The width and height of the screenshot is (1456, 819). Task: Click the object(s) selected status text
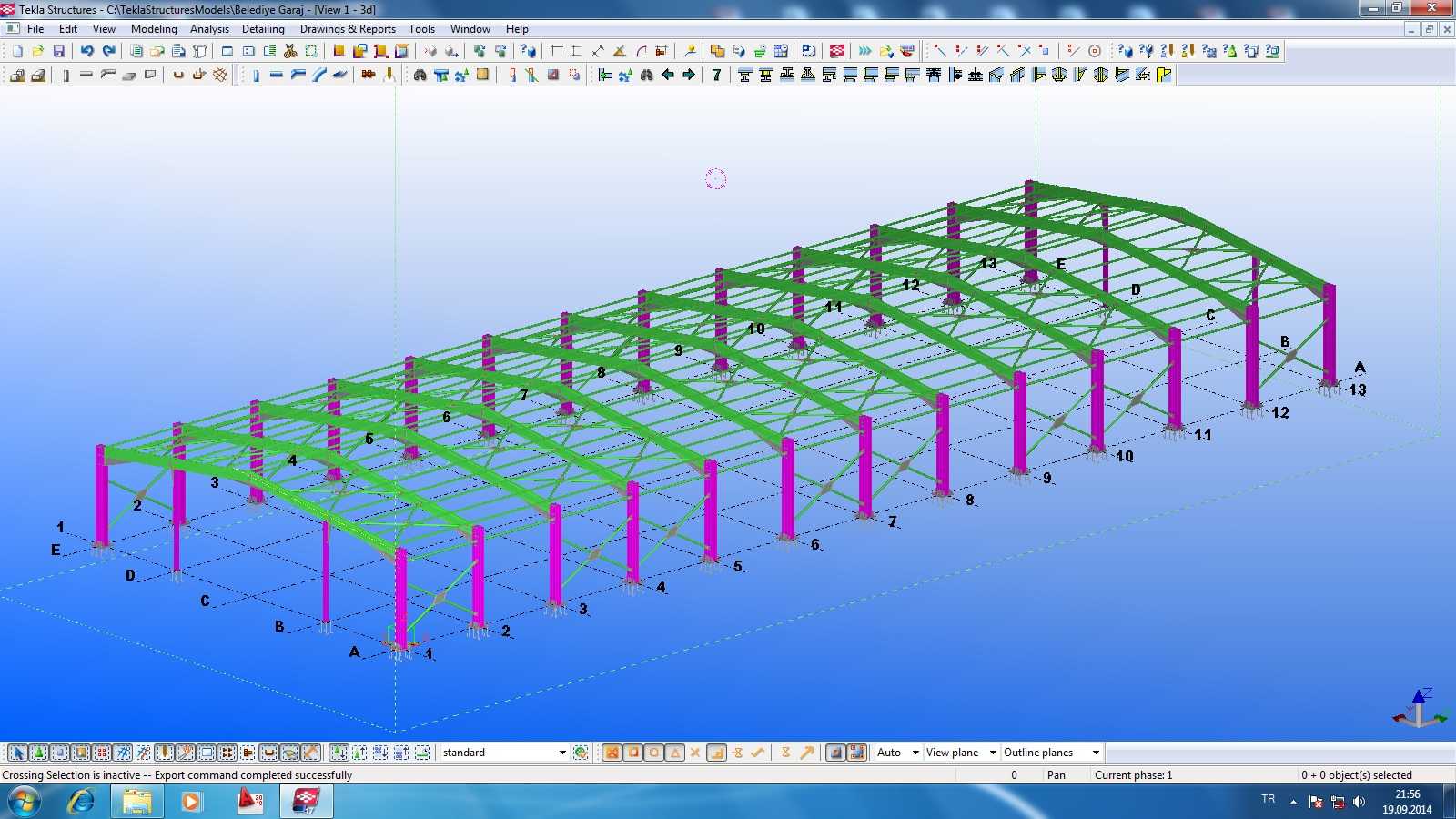pyautogui.click(x=1356, y=775)
